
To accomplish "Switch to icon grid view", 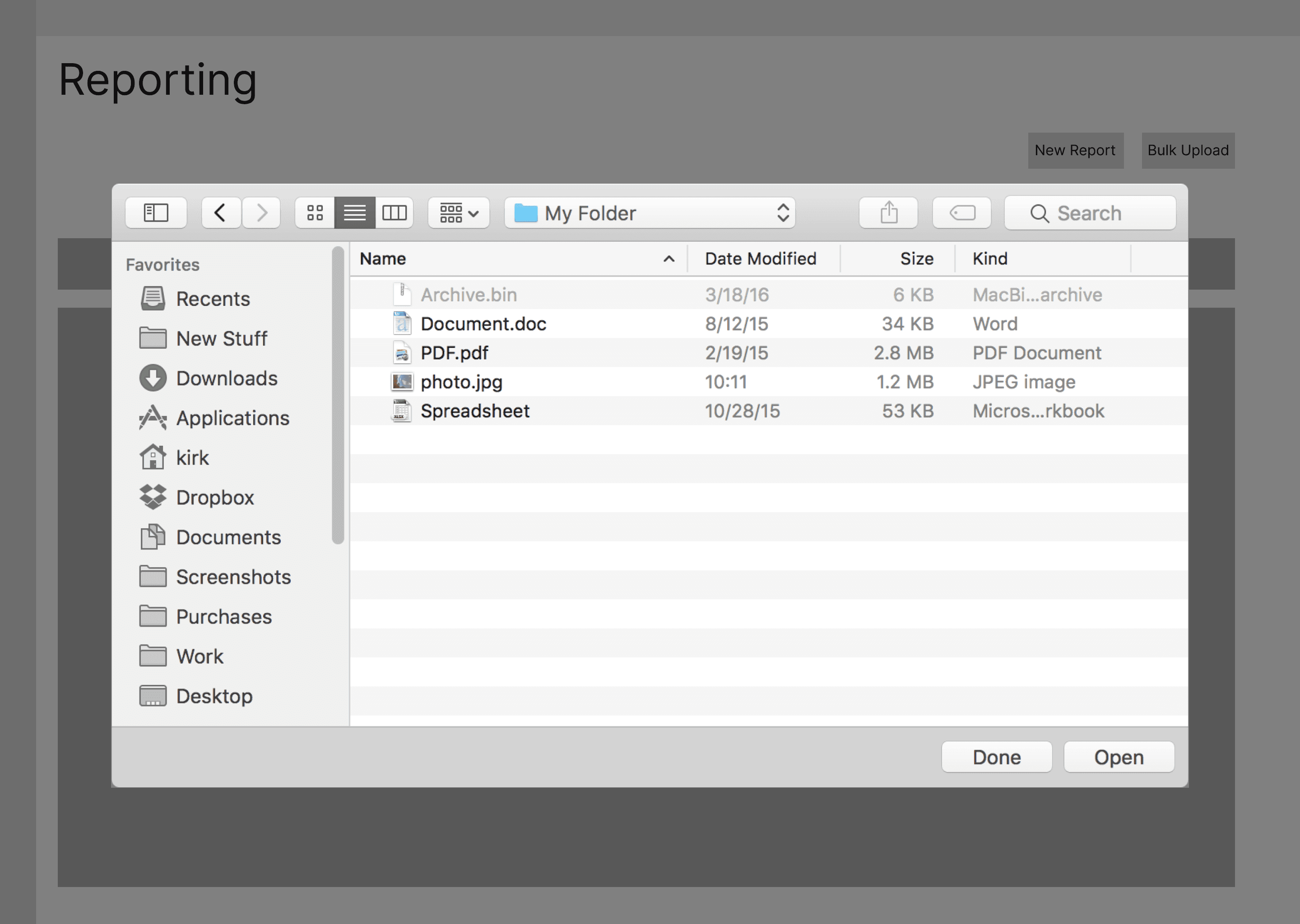I will (315, 213).
